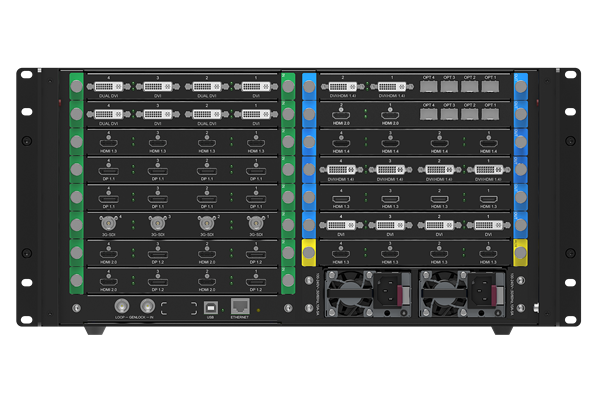The width and height of the screenshot is (600, 400).
Task: Click the green LED beside USB port
Action: (223, 310)
